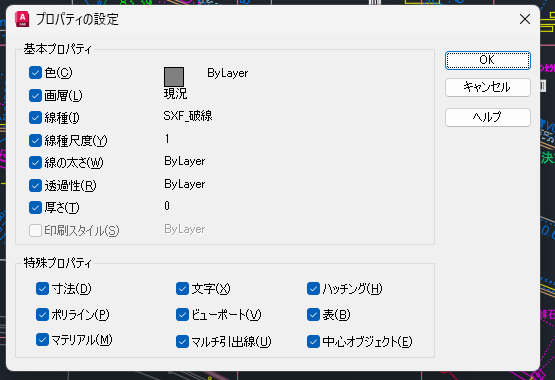Disable the マテリアル(M) material checkbox
This screenshot has height=380, width=555.
[x=42, y=340]
